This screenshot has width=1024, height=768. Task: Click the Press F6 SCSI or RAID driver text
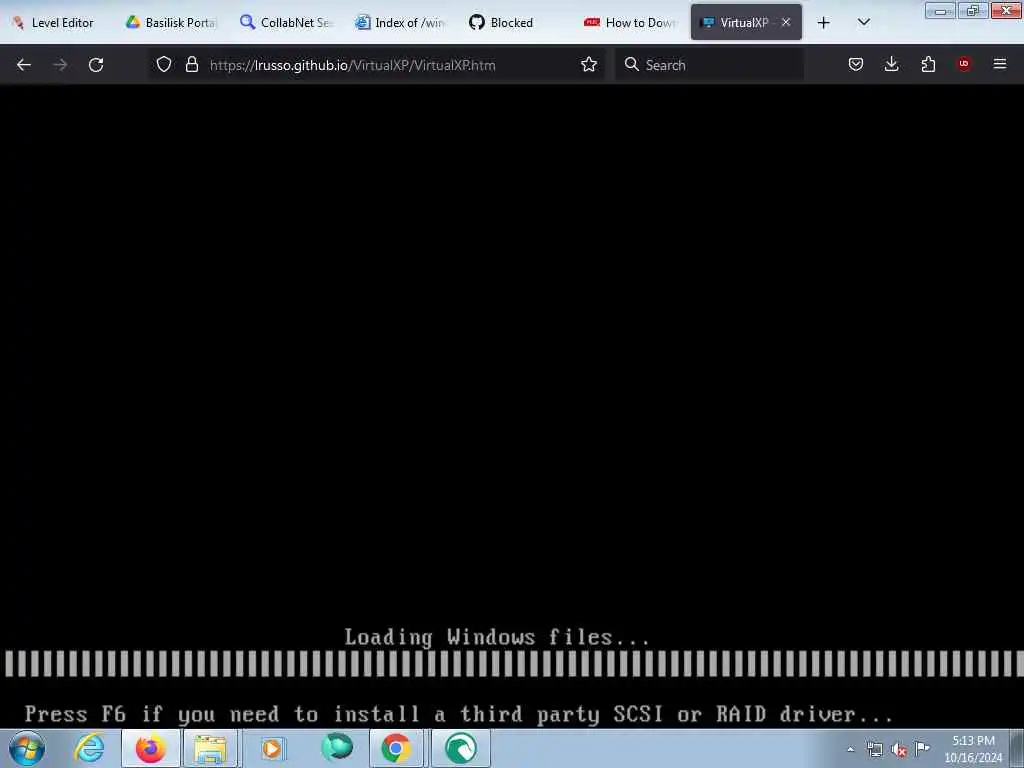(x=458, y=714)
